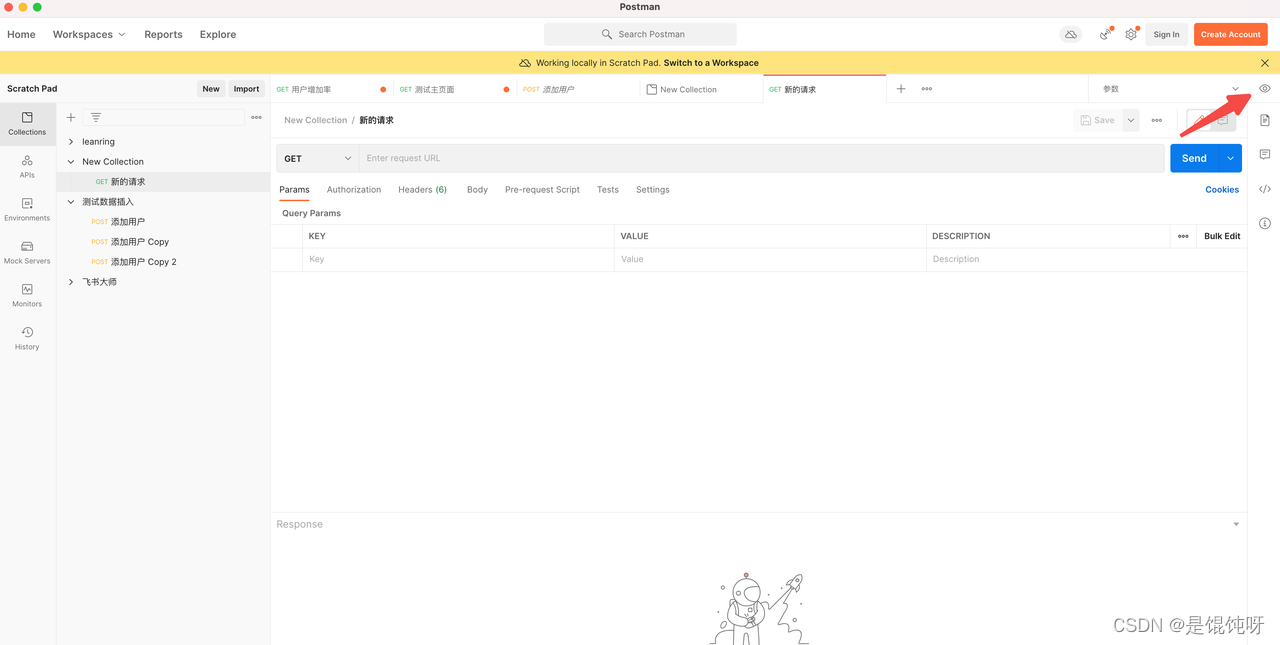Open the 参数 environment selector dropdown
The width and height of the screenshot is (1280, 645).
pyautogui.click(x=1170, y=89)
